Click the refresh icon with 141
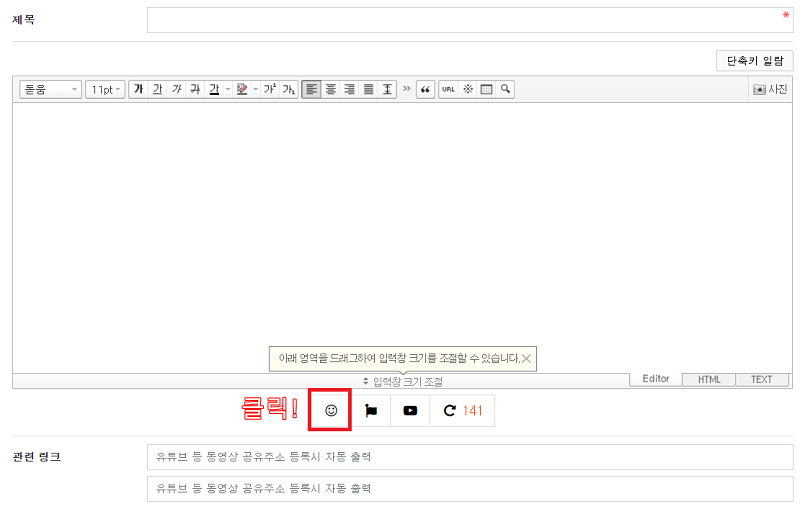Viewport: 800px width, 509px height. 462,410
